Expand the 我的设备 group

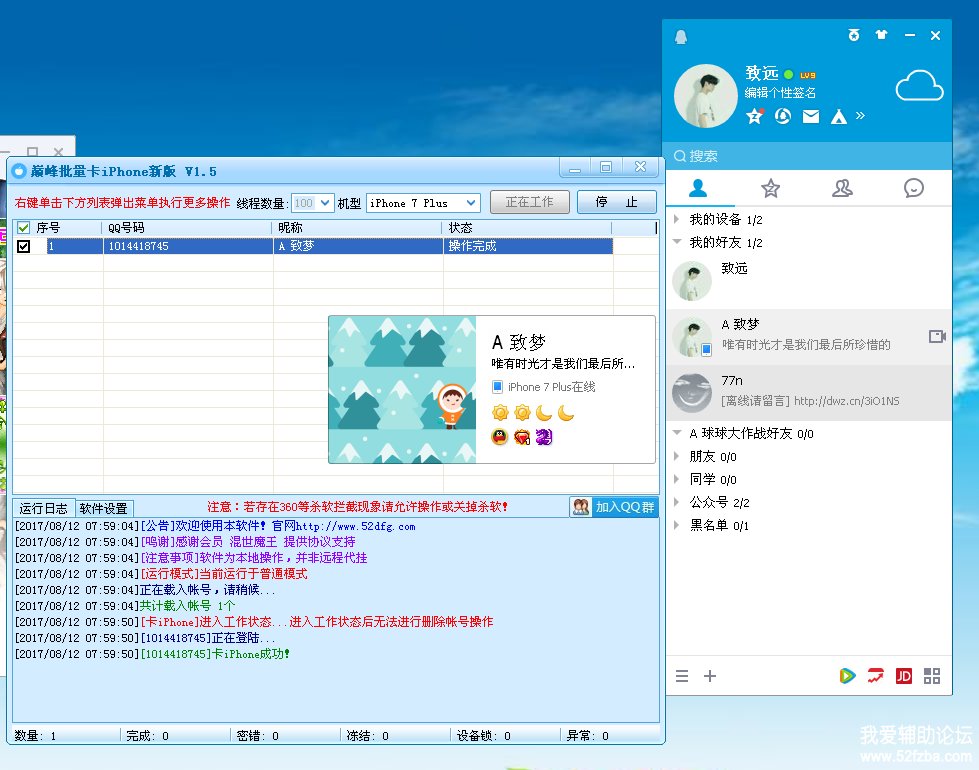(x=677, y=219)
